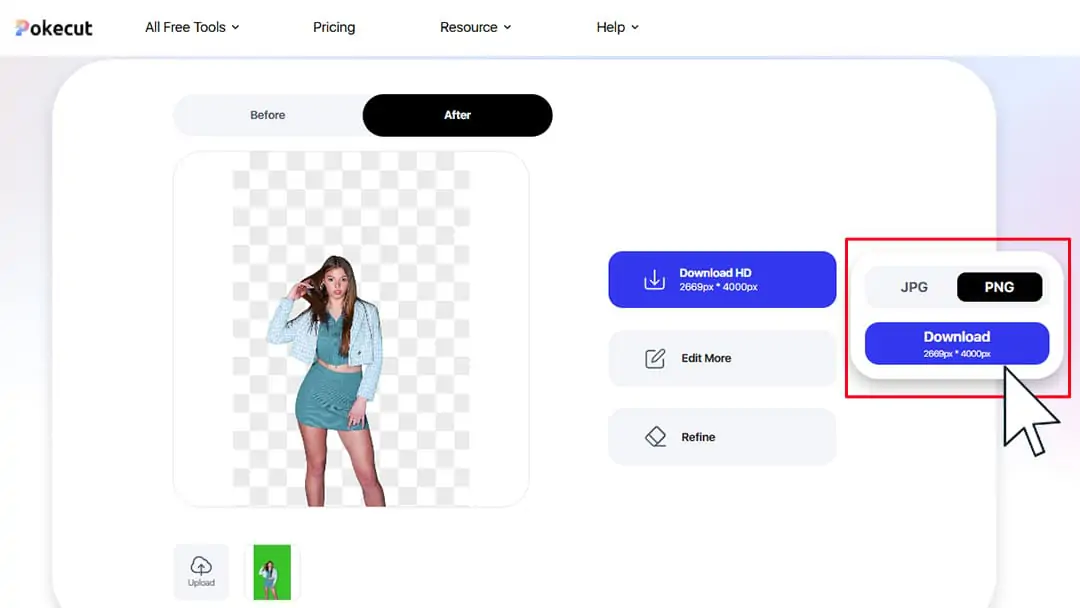The height and width of the screenshot is (608, 1080).
Task: Click the Download HD button label
Action: coord(715,273)
